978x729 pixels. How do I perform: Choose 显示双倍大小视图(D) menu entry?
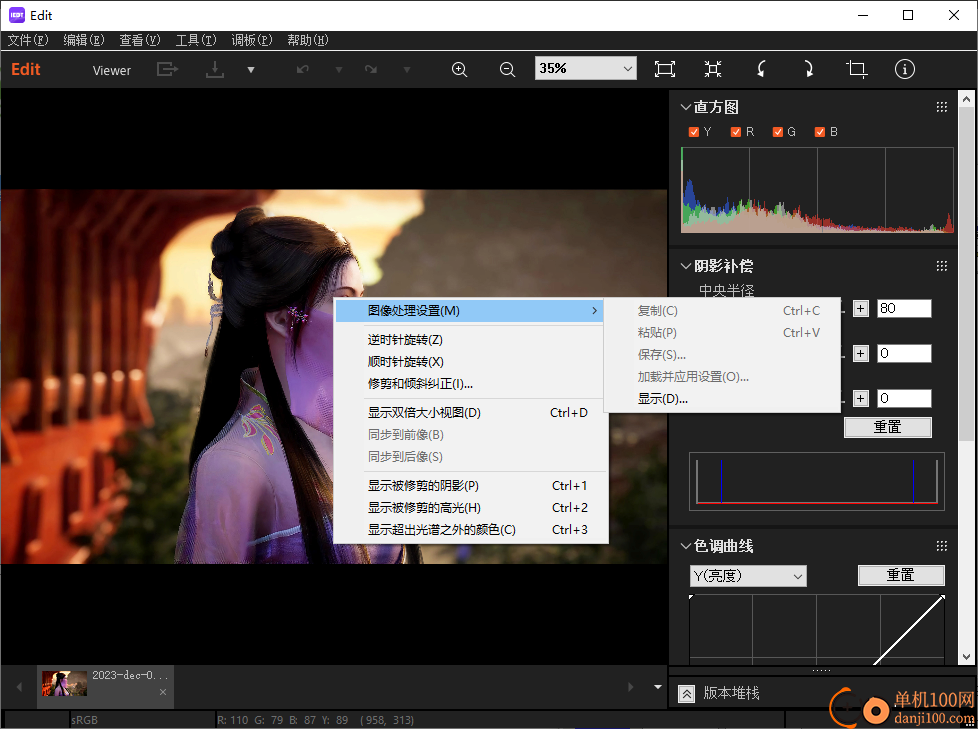[470, 413]
